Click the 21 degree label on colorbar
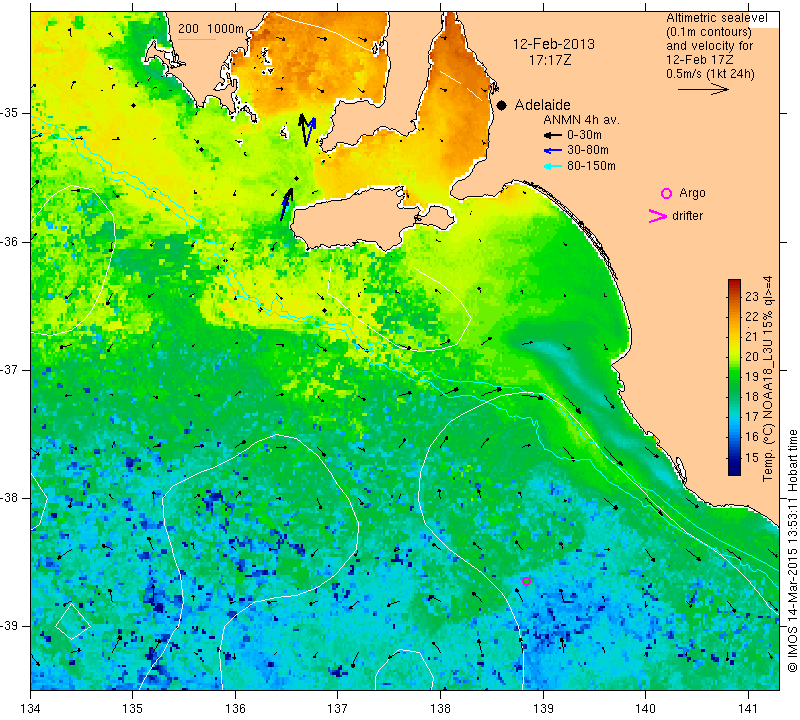The width and height of the screenshot is (800, 720). 752,337
